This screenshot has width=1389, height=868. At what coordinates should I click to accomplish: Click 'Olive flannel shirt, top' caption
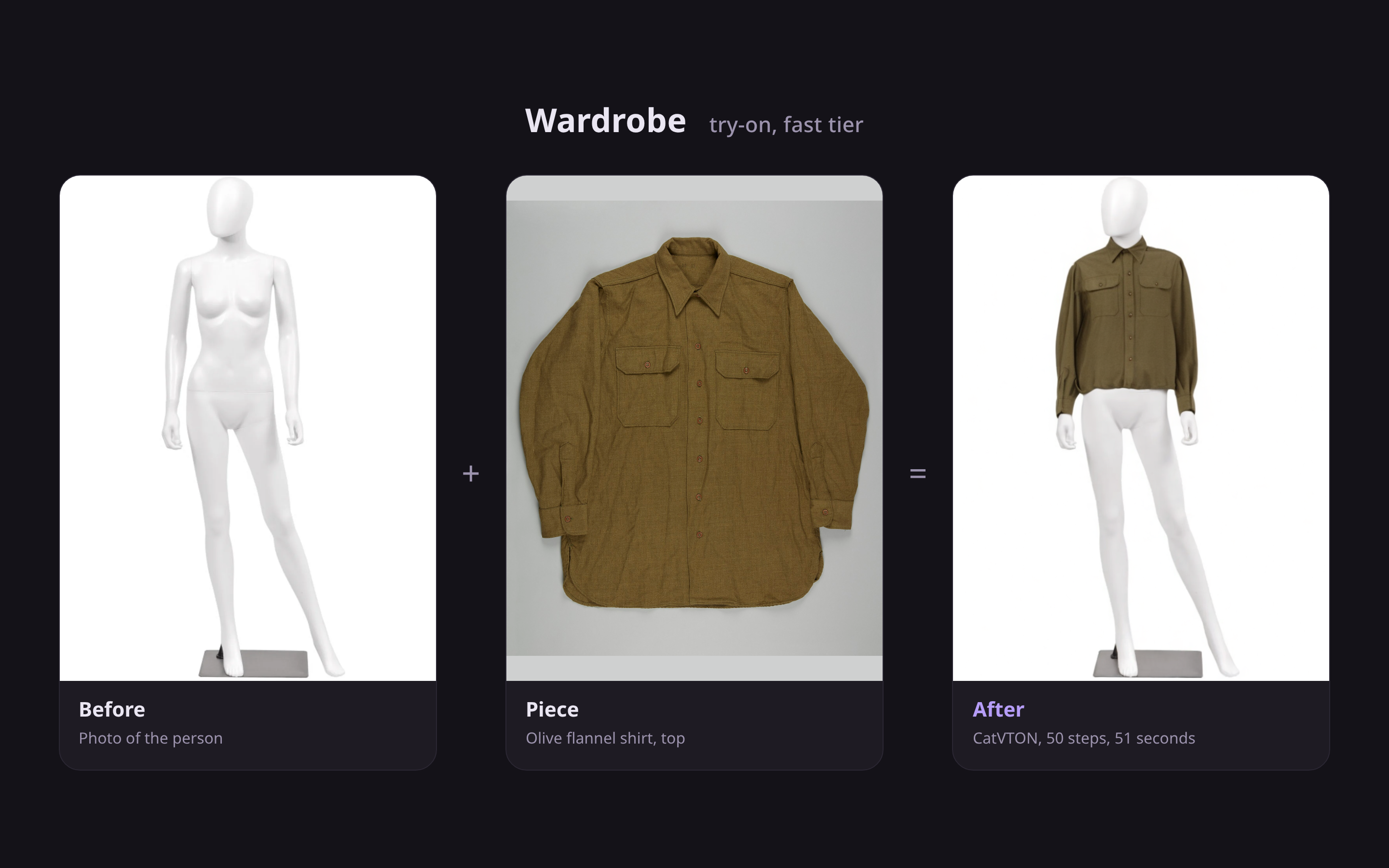click(606, 738)
